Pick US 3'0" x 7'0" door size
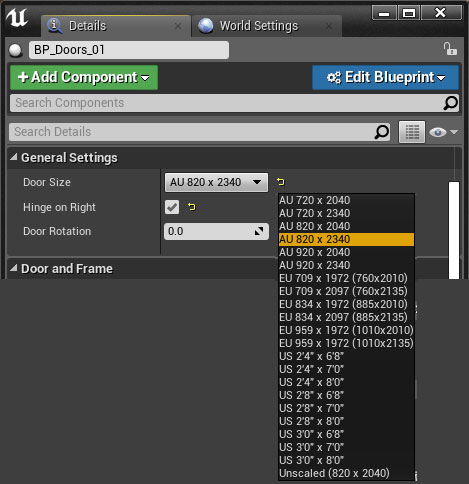 (x=346, y=447)
